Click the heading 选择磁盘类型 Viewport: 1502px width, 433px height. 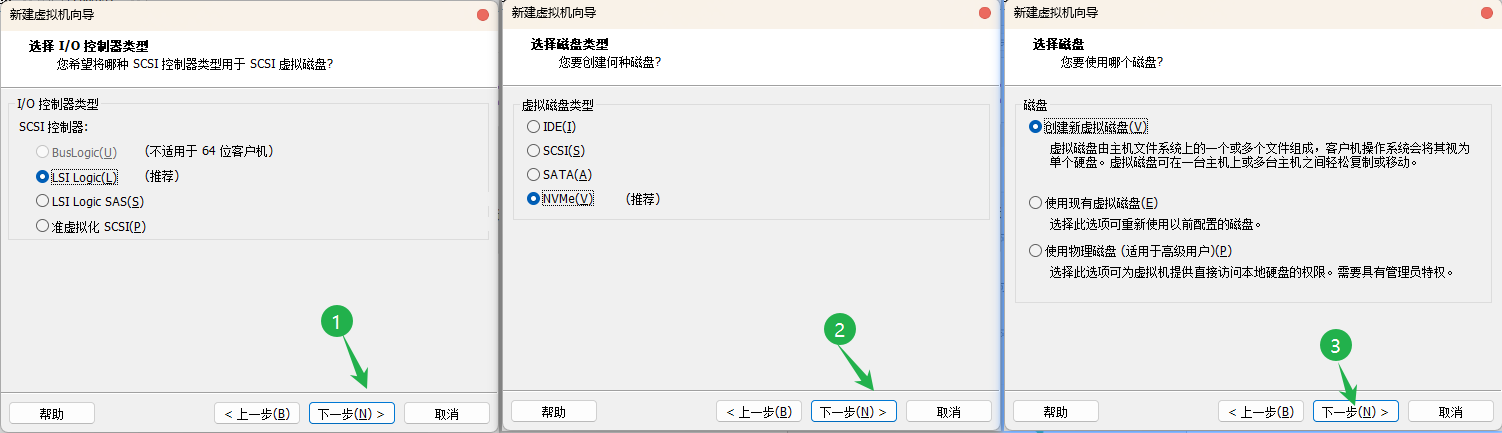(x=570, y=45)
